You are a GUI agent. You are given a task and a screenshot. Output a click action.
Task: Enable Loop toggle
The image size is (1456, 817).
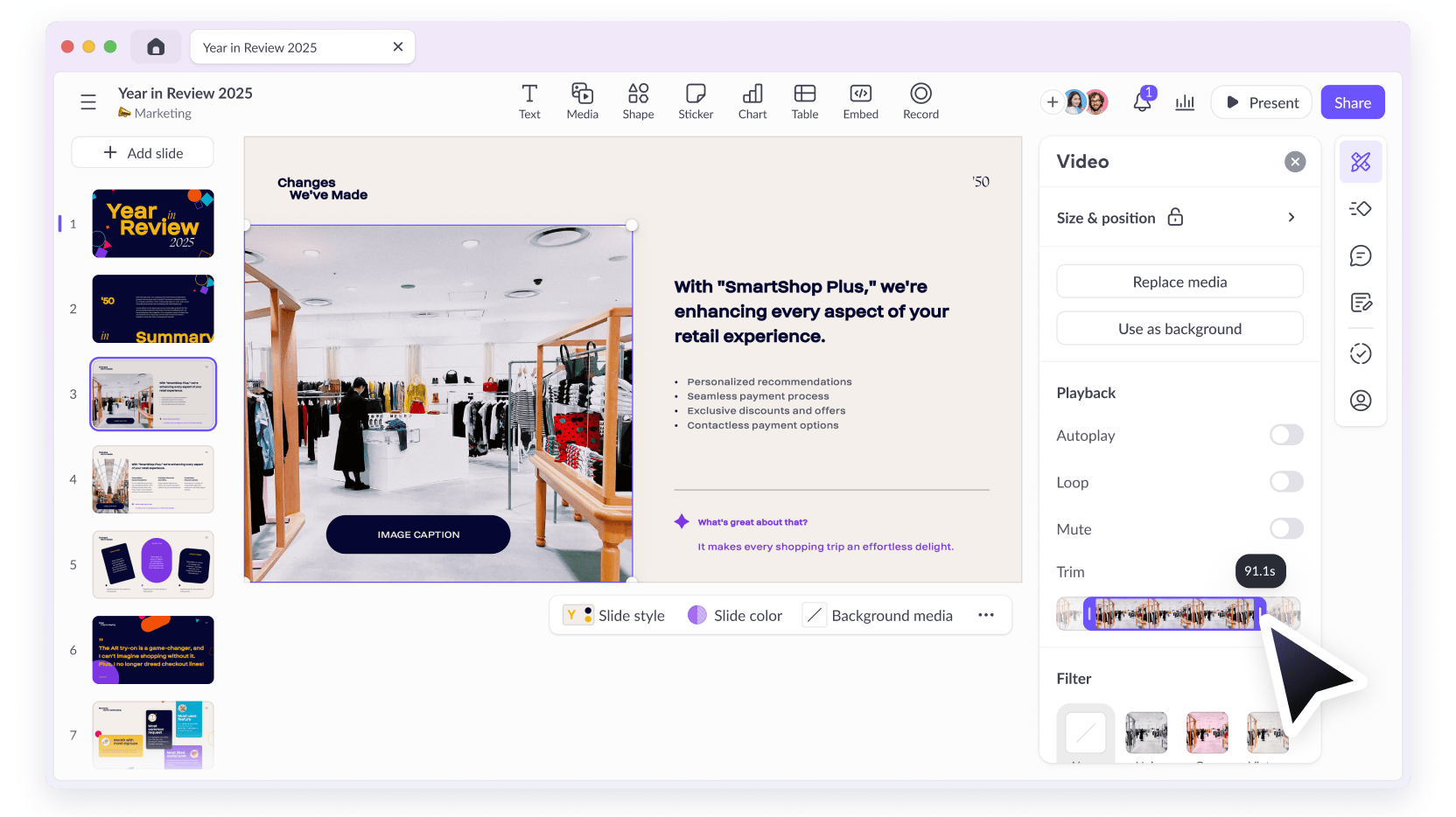[x=1286, y=482]
